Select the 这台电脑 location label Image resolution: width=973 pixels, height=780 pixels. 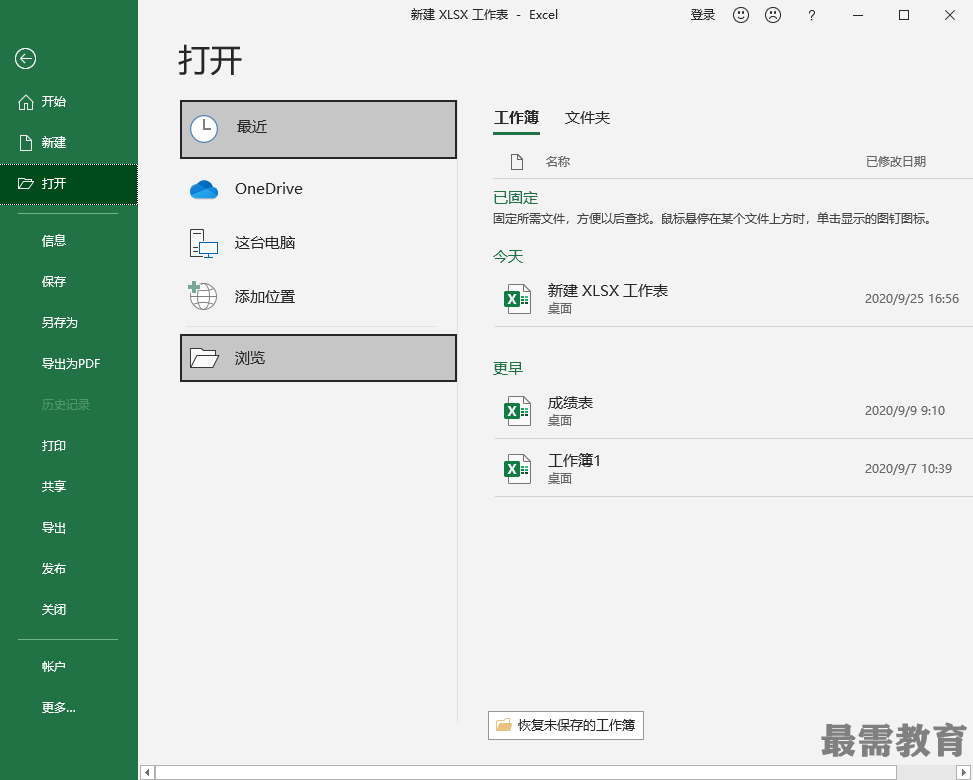click(265, 243)
